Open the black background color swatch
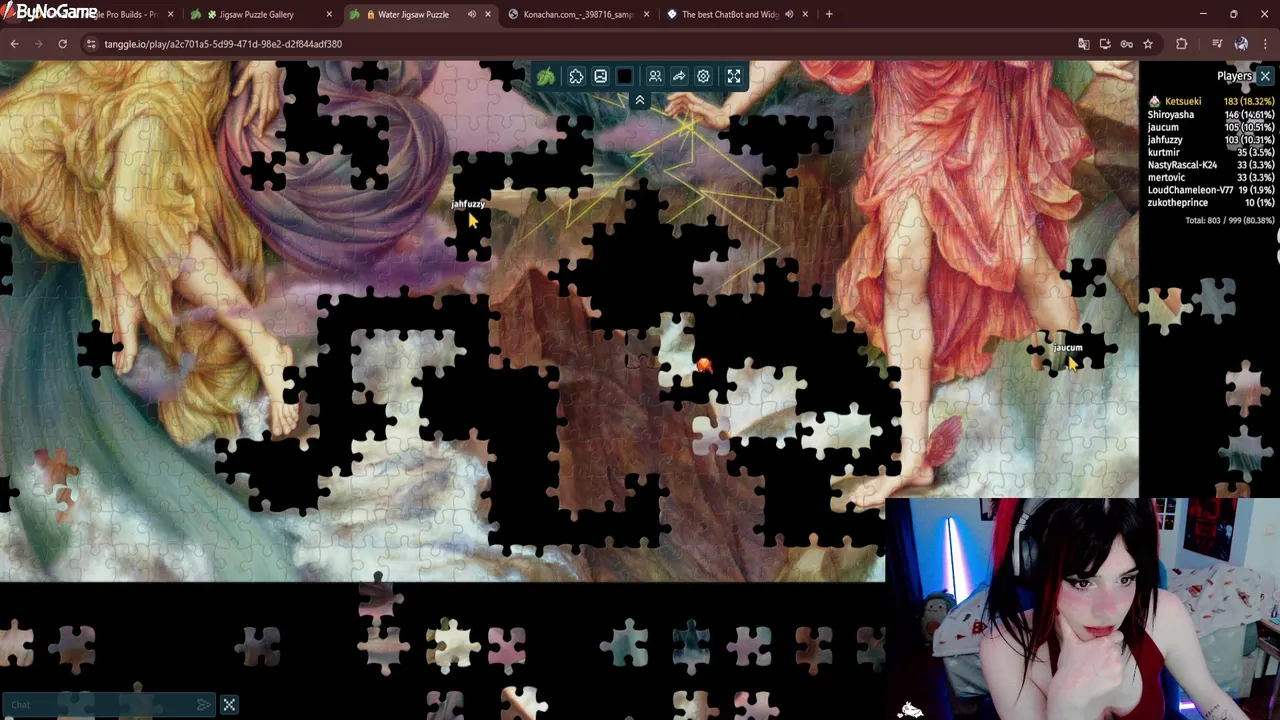The image size is (1280, 720). (x=625, y=76)
